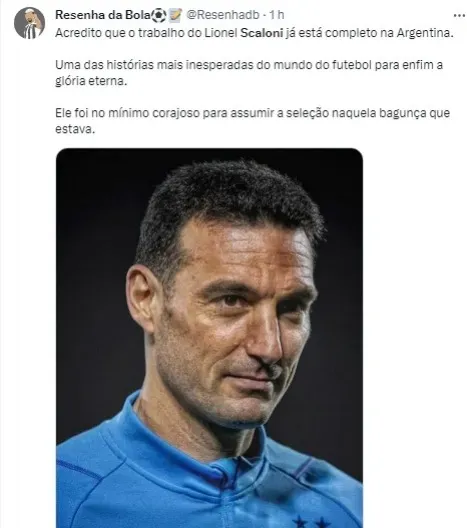Click the Resenha da Bola profile avatar
This screenshot has height=528, width=467.
(30, 23)
